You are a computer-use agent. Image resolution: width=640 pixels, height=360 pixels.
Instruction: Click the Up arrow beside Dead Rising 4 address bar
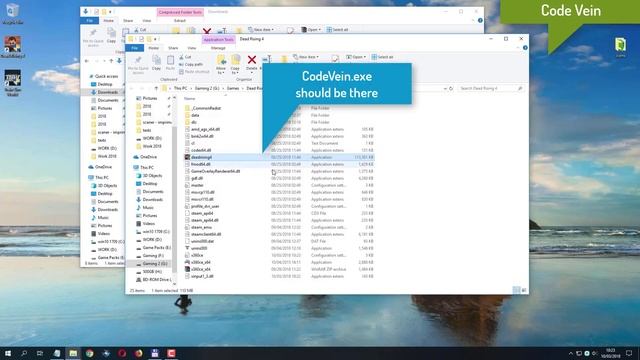(x=156, y=88)
